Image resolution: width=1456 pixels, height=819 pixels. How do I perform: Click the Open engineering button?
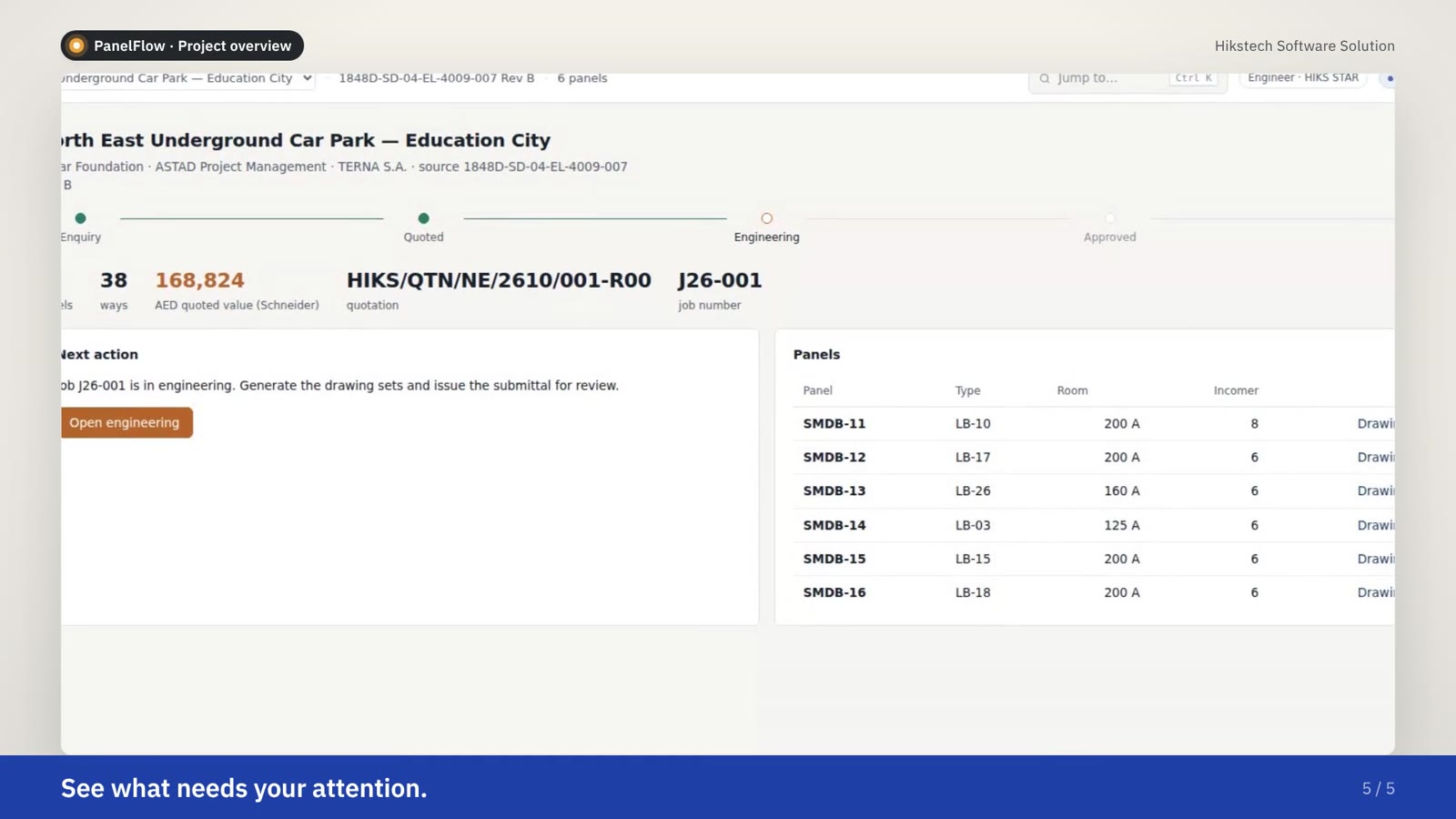click(126, 422)
